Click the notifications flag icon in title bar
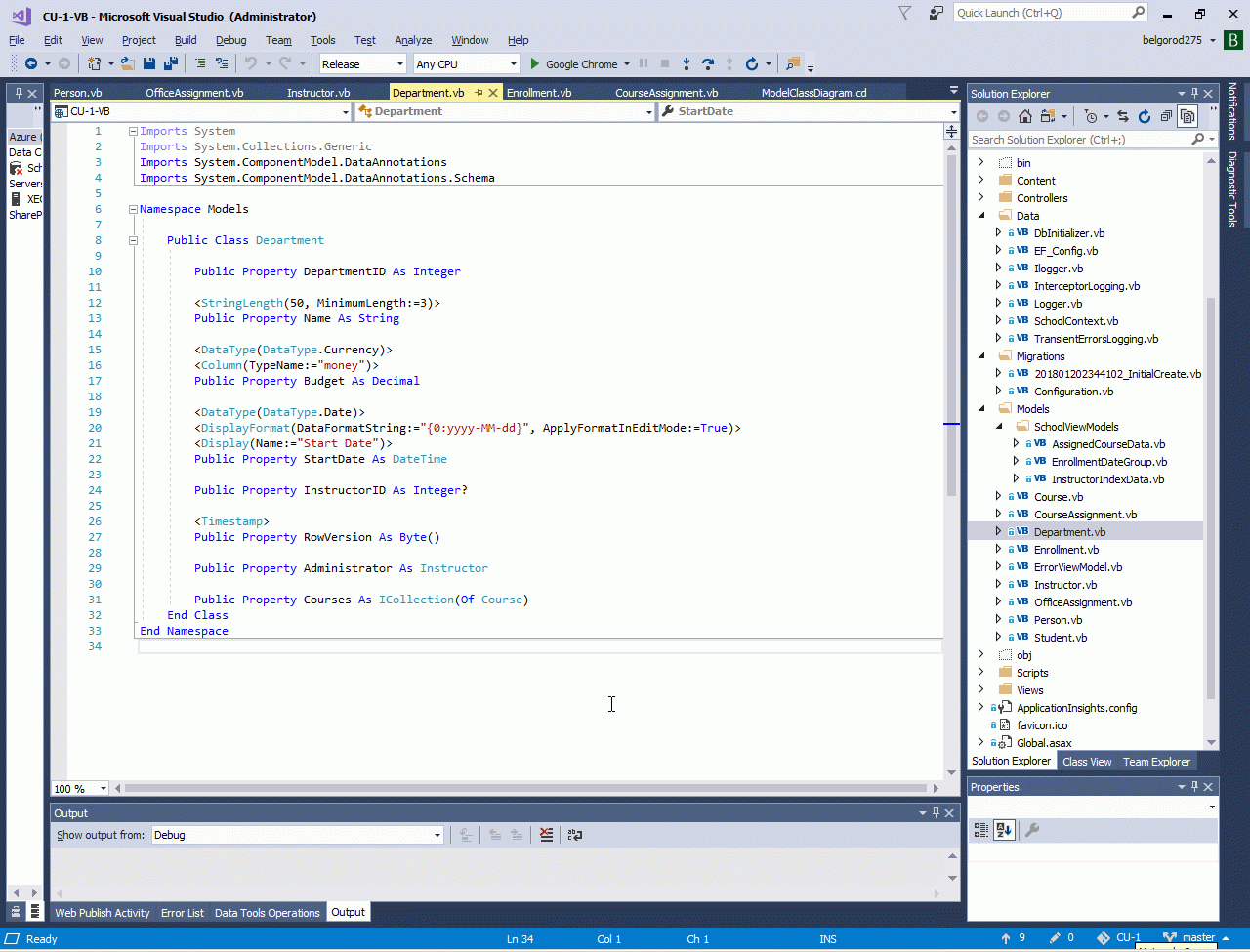The height and width of the screenshot is (952, 1250). tap(905, 14)
